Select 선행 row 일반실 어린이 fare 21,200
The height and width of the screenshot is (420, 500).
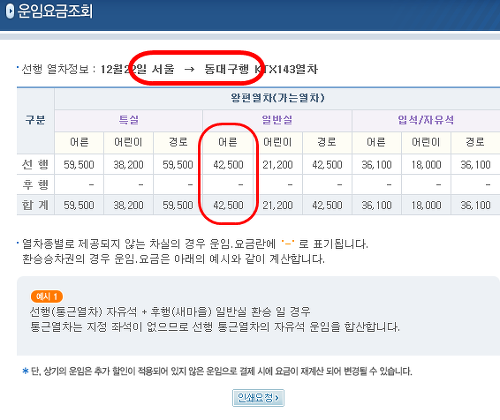click(x=277, y=165)
